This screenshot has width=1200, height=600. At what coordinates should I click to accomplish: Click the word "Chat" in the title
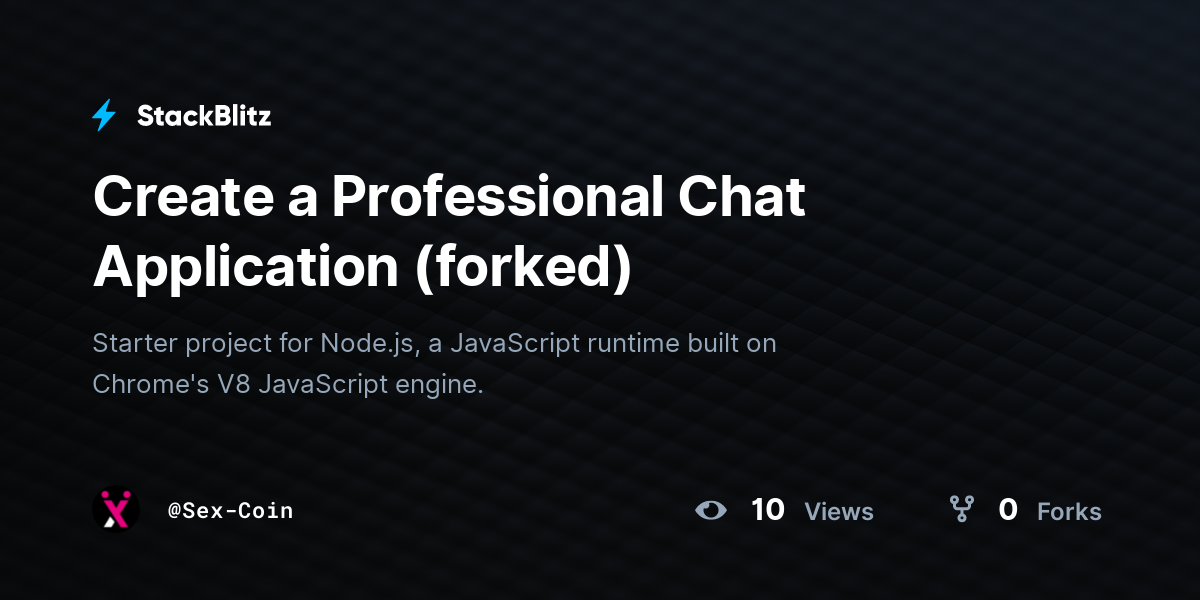(x=741, y=196)
